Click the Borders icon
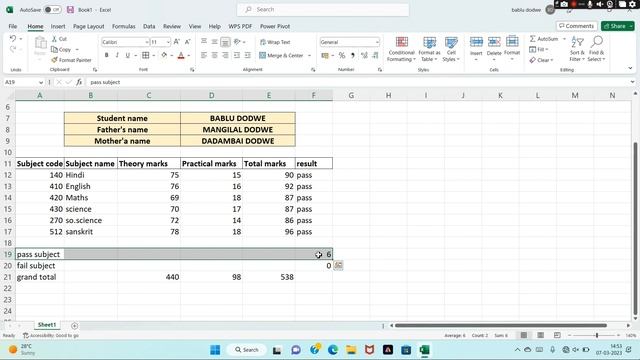Image resolution: width=640 pixels, height=360 pixels. [x=146, y=55]
